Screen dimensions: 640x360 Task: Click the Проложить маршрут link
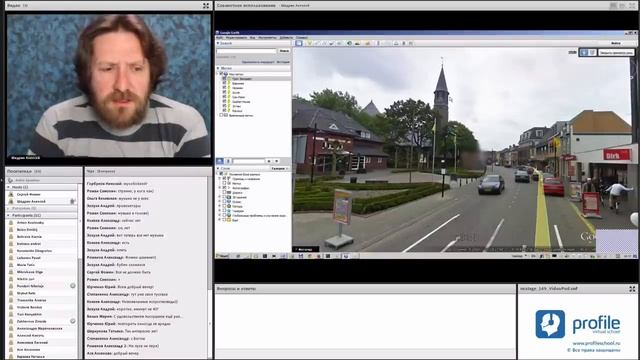point(258,62)
